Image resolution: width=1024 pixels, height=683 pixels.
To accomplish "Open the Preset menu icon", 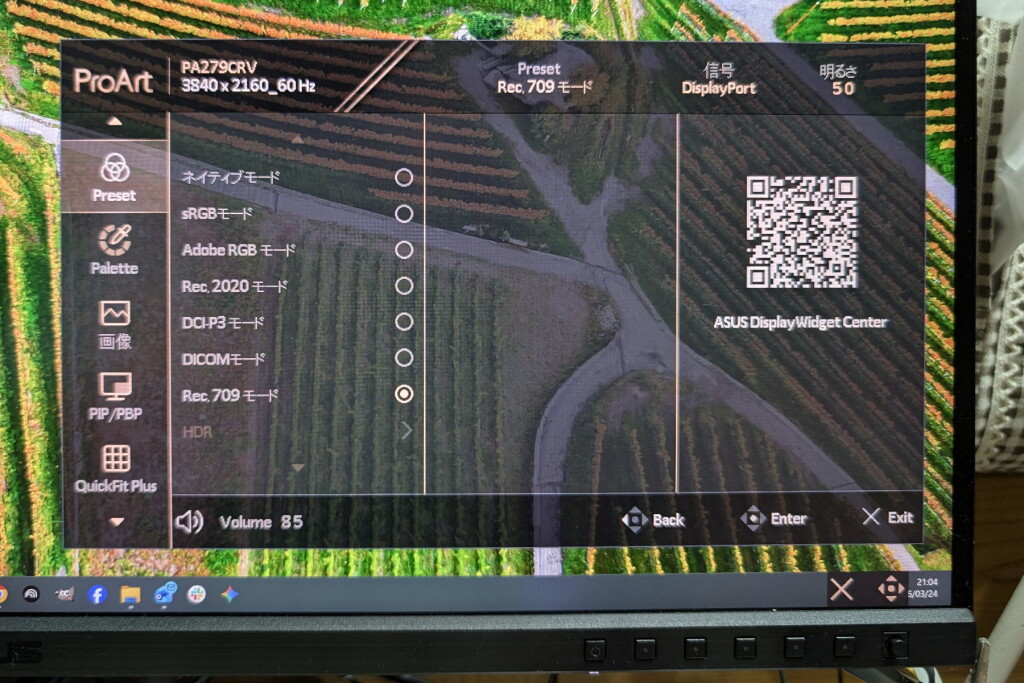I will (x=114, y=166).
